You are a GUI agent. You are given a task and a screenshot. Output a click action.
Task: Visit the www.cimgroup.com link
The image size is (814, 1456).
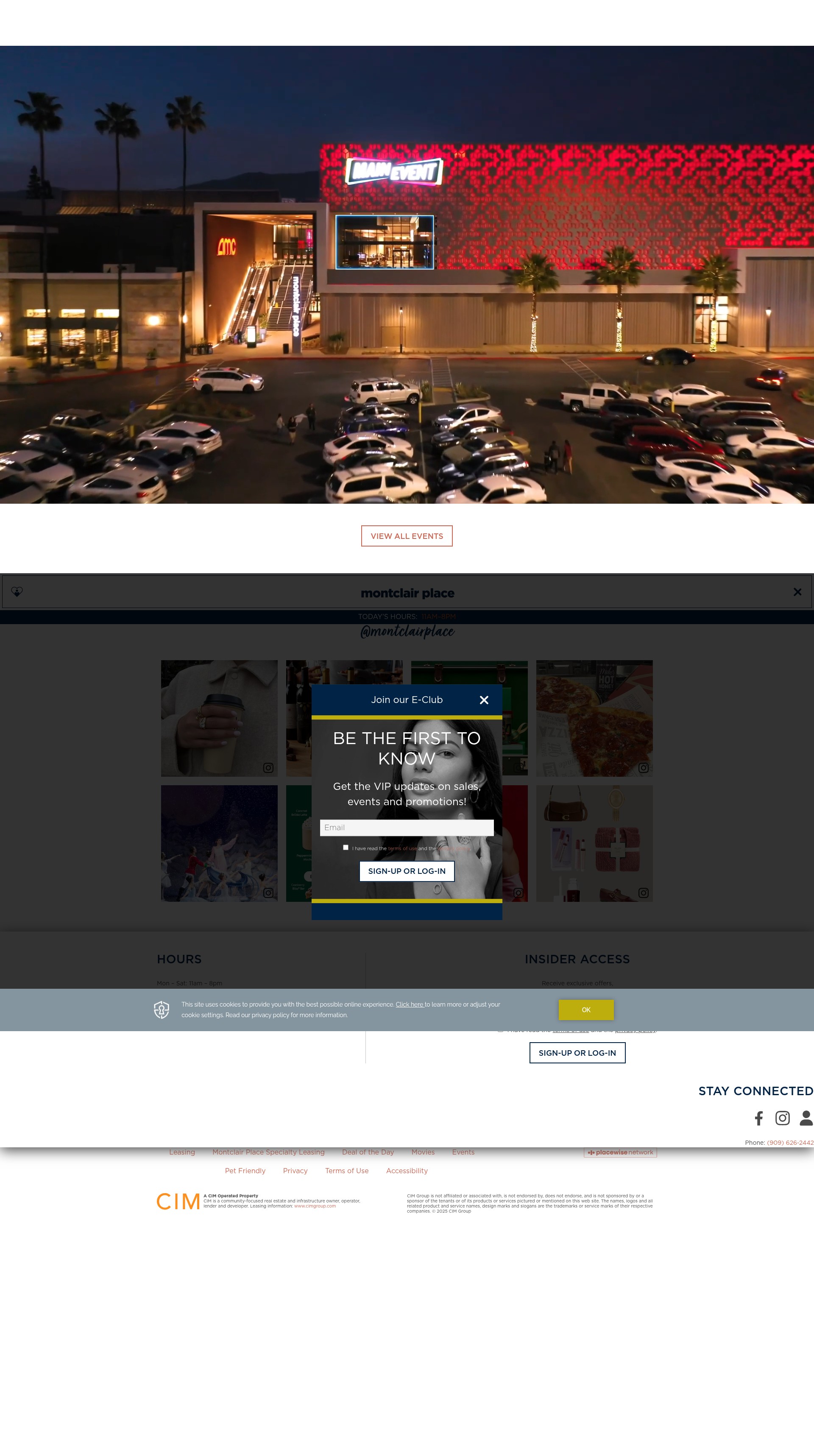click(315, 1205)
